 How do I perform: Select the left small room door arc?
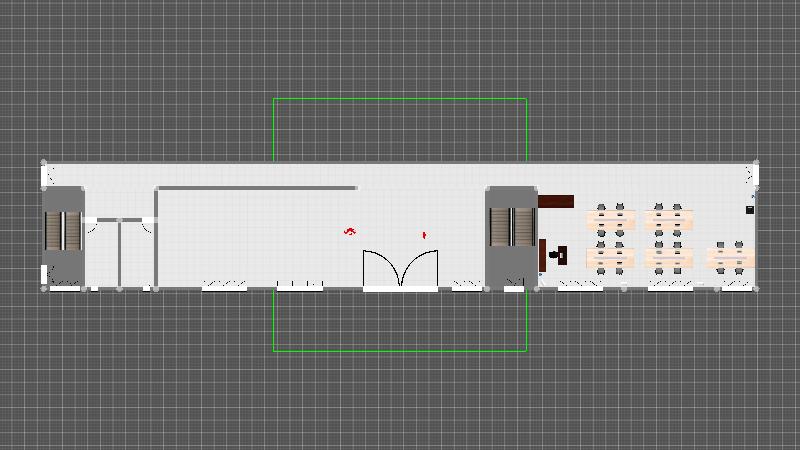(91, 226)
